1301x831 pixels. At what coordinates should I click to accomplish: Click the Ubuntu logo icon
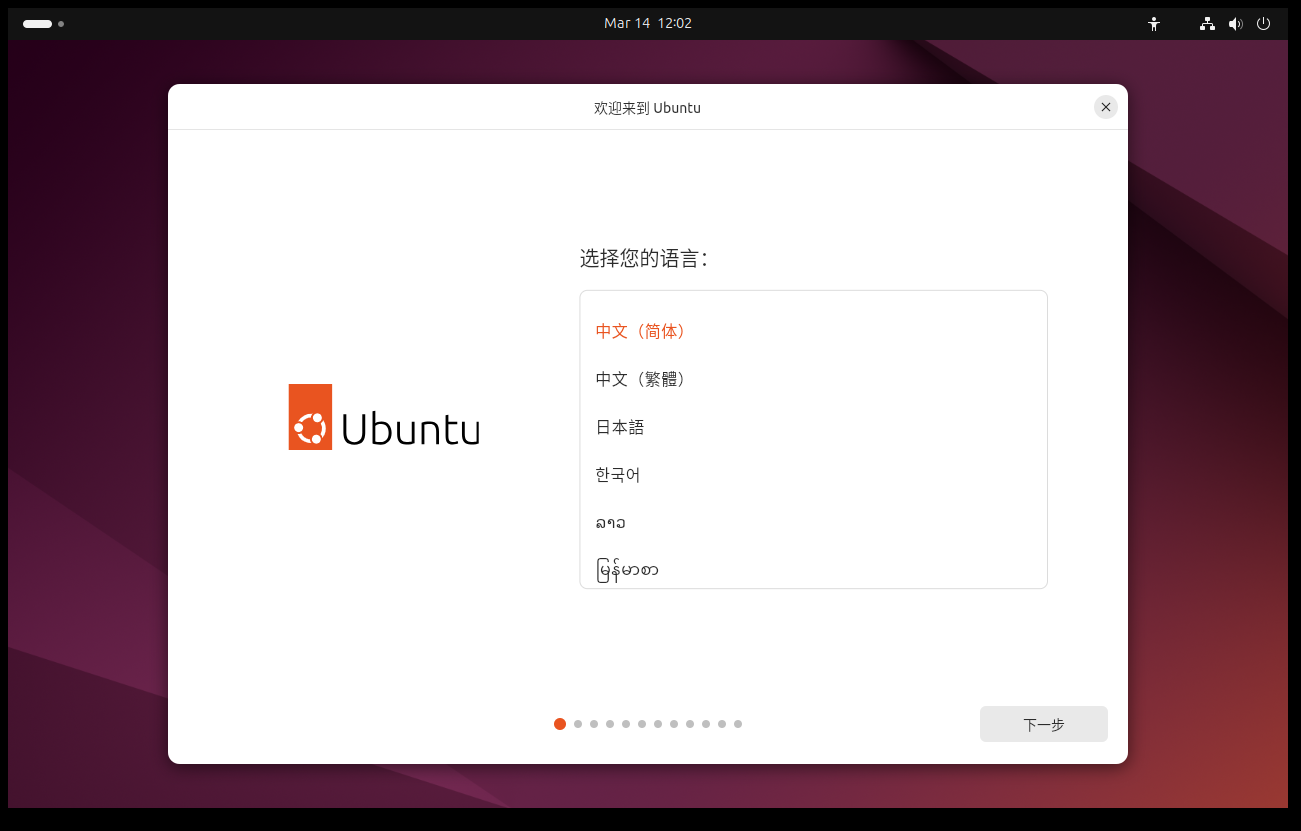(310, 417)
